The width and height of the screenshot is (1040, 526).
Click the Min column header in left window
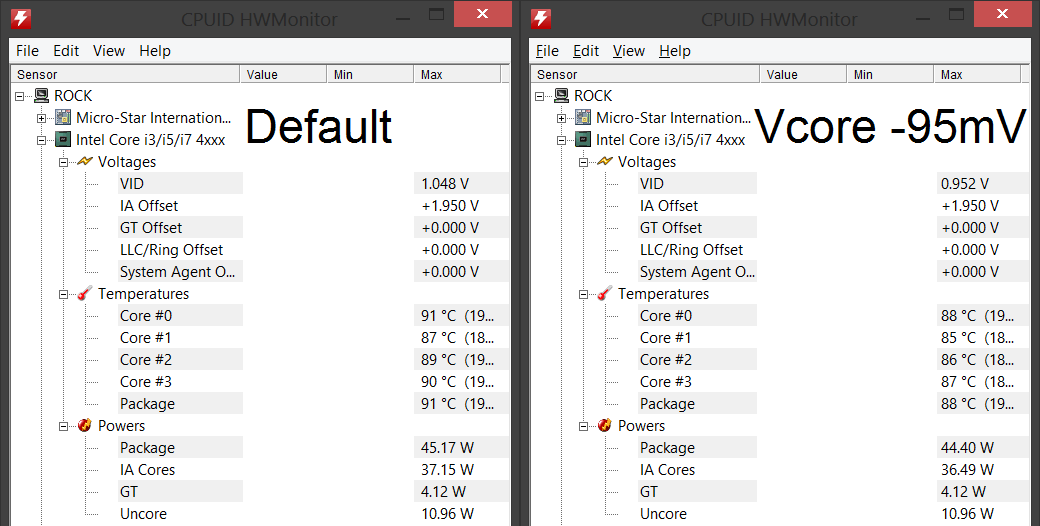click(370, 74)
